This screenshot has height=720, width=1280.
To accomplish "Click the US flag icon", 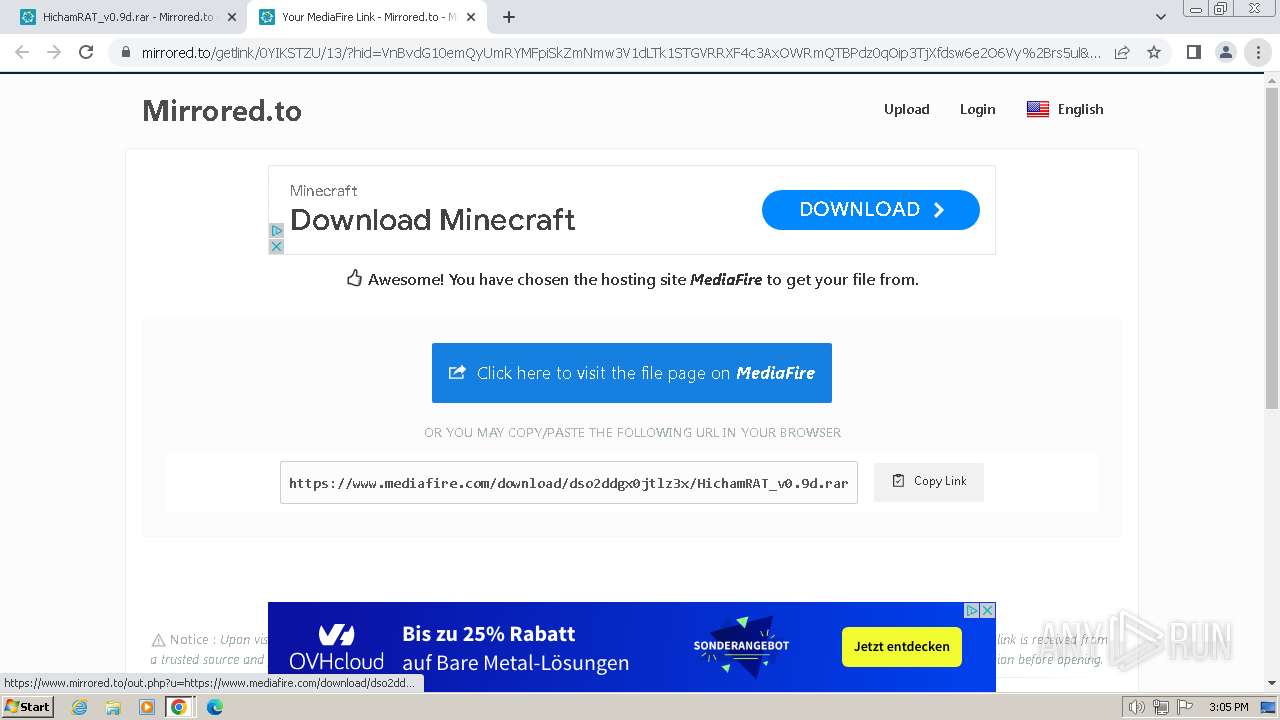I will 1038,109.
